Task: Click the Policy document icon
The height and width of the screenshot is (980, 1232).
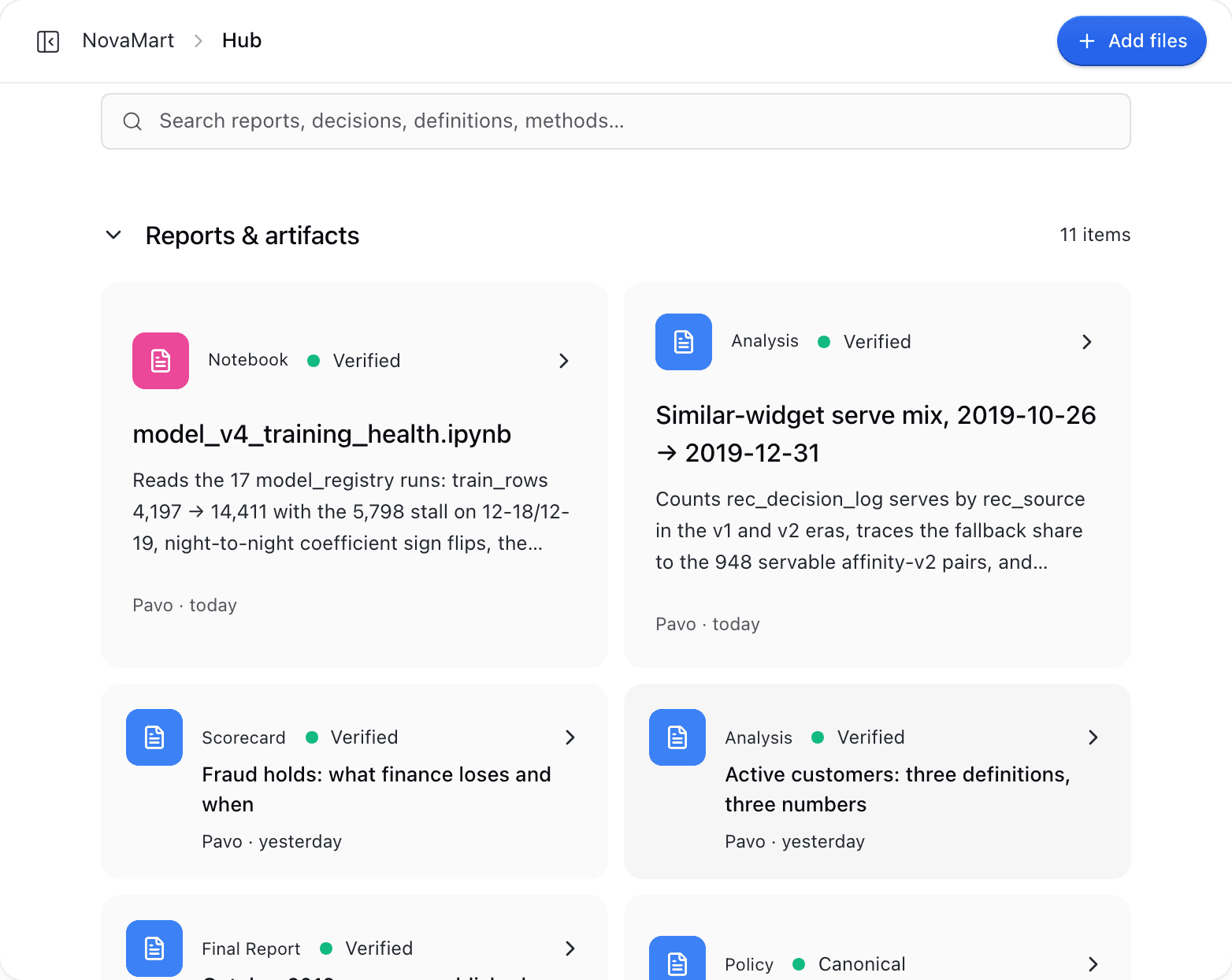Action: (677, 958)
